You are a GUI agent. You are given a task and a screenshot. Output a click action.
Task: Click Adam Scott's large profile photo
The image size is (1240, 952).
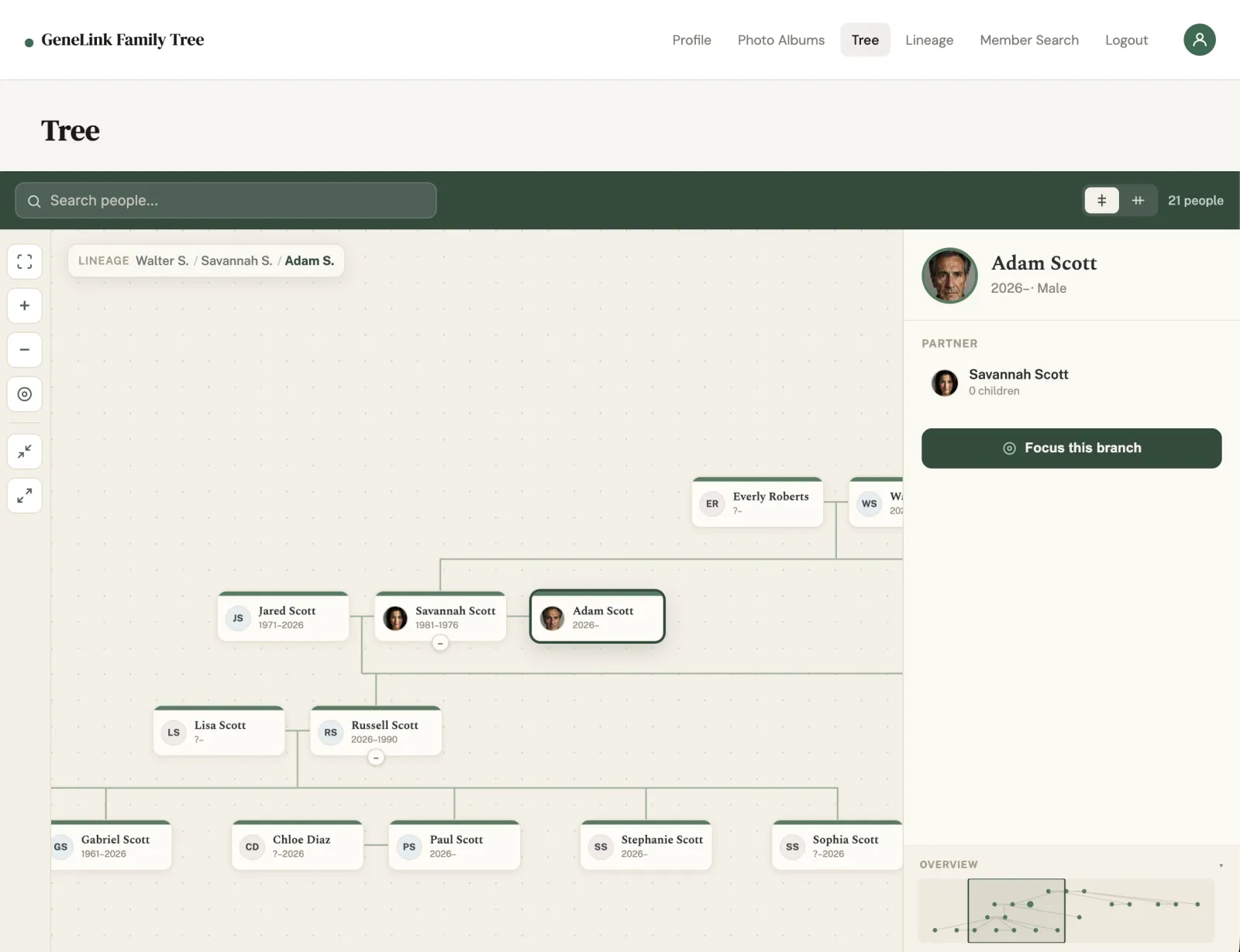[949, 276]
